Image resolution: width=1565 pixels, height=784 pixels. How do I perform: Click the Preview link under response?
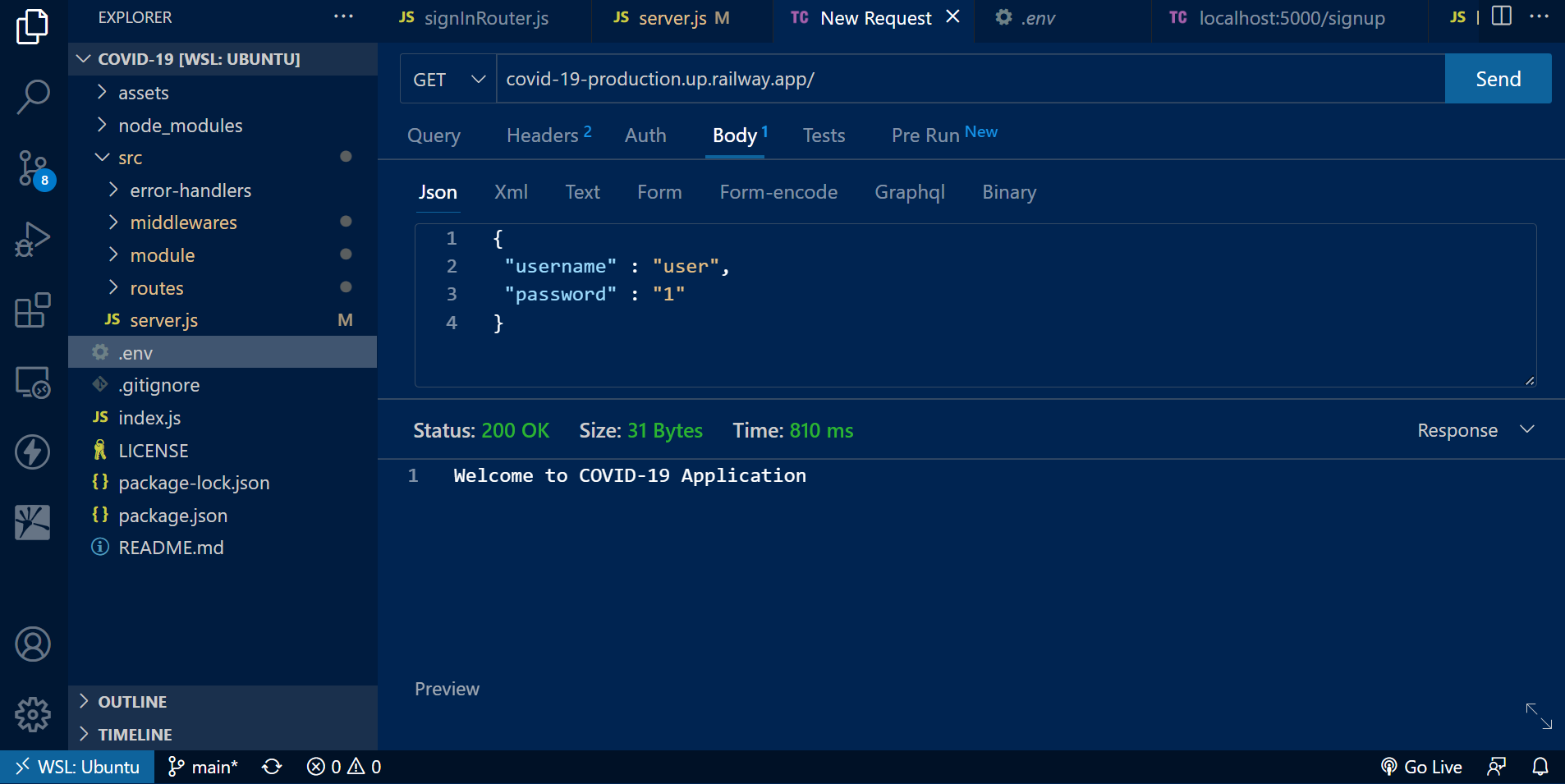coord(447,689)
